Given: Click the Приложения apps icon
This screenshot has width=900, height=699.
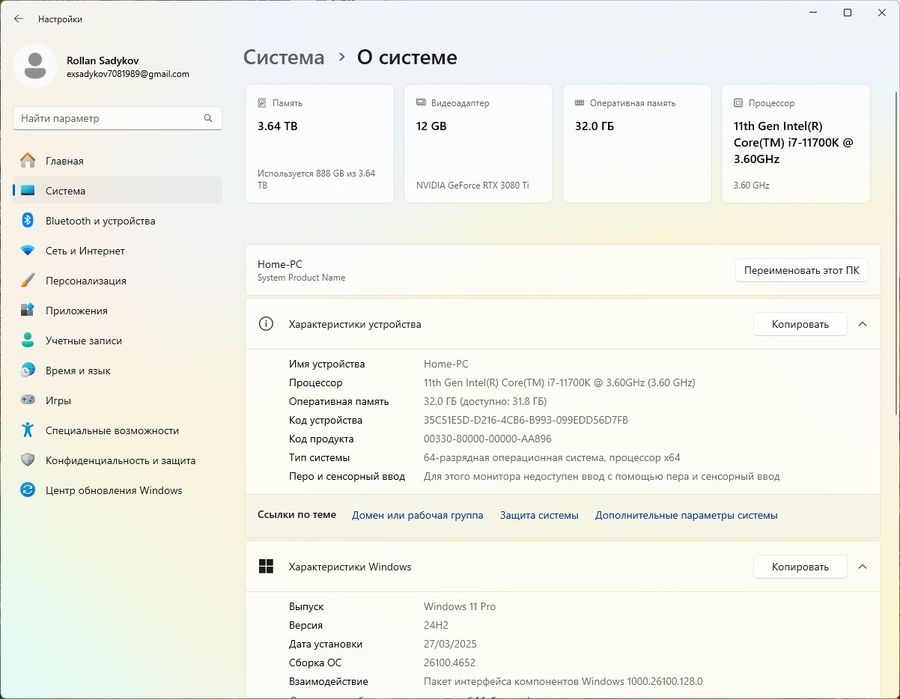Looking at the screenshot, I should (28, 310).
